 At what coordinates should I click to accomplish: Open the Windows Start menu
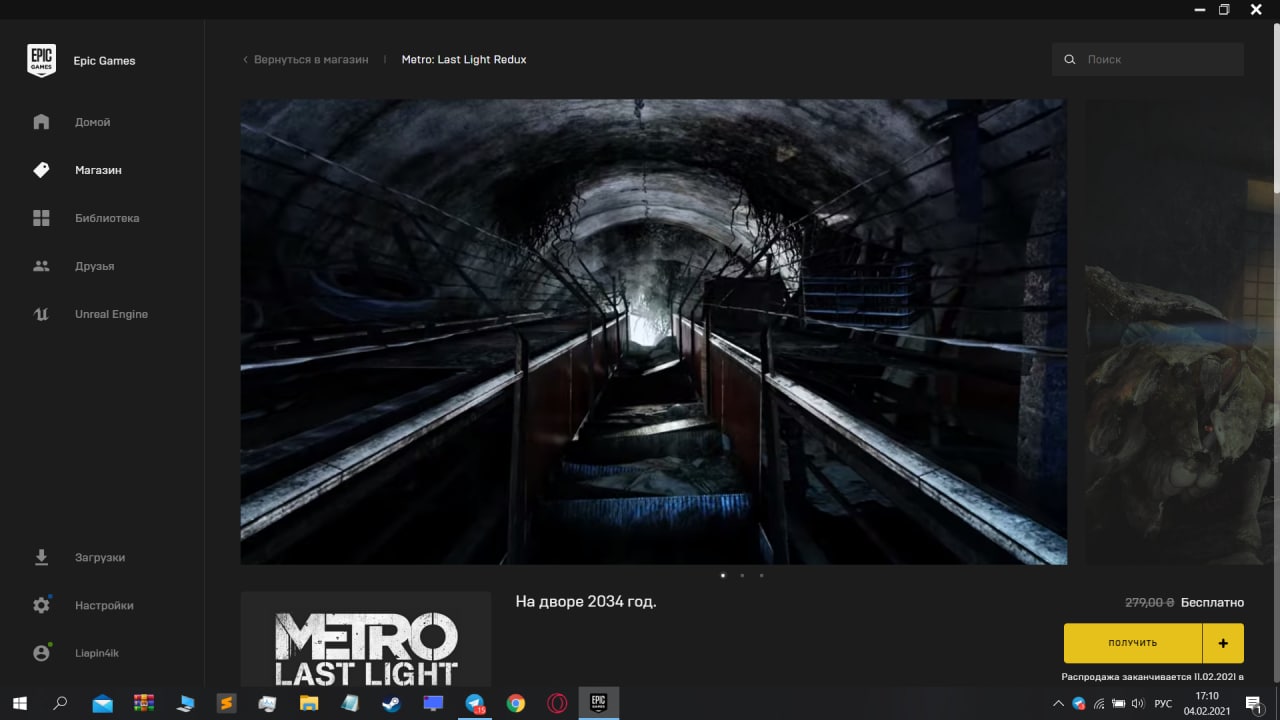19,703
